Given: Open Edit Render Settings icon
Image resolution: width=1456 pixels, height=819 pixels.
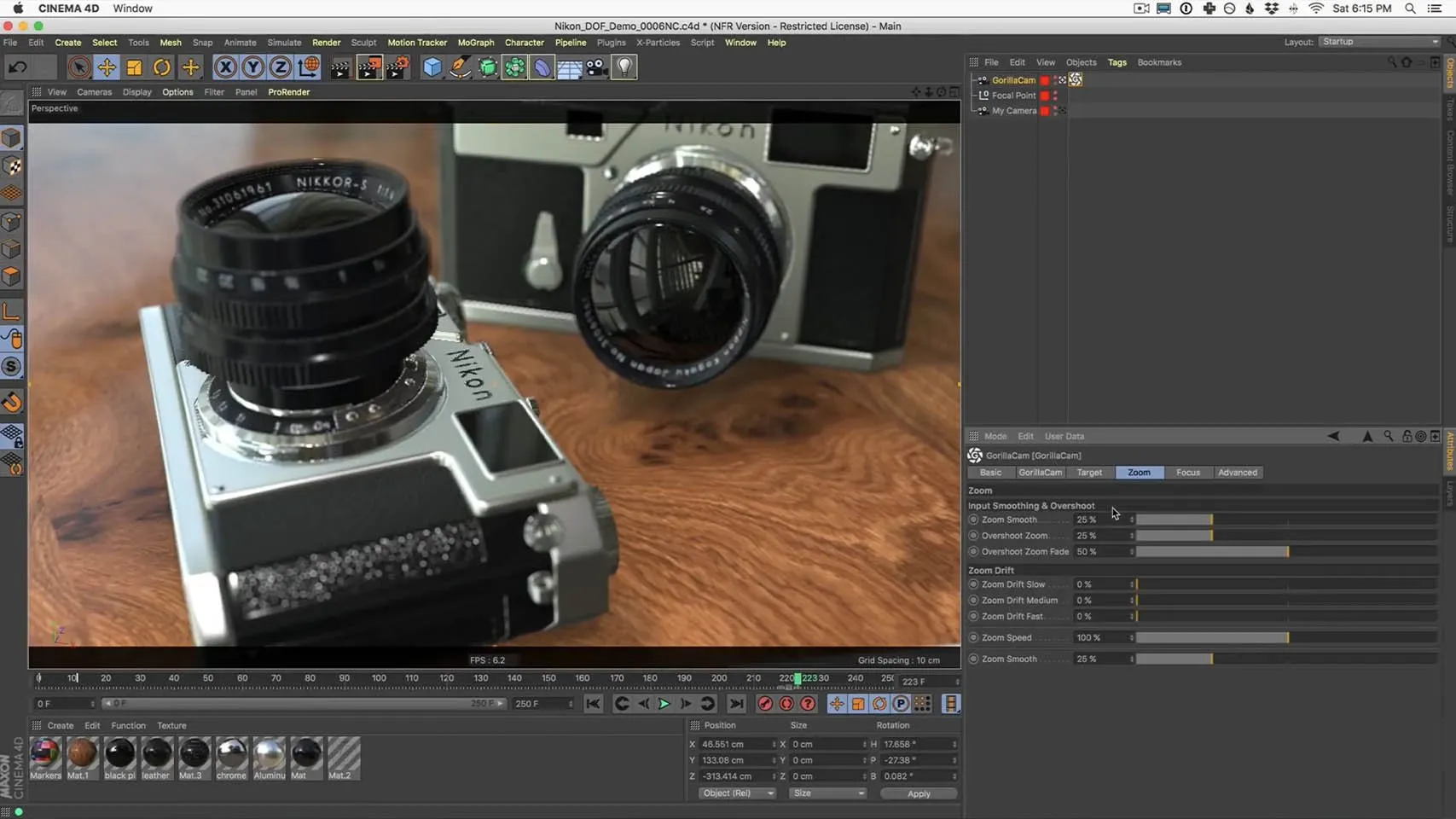Looking at the screenshot, I should click(x=397, y=67).
